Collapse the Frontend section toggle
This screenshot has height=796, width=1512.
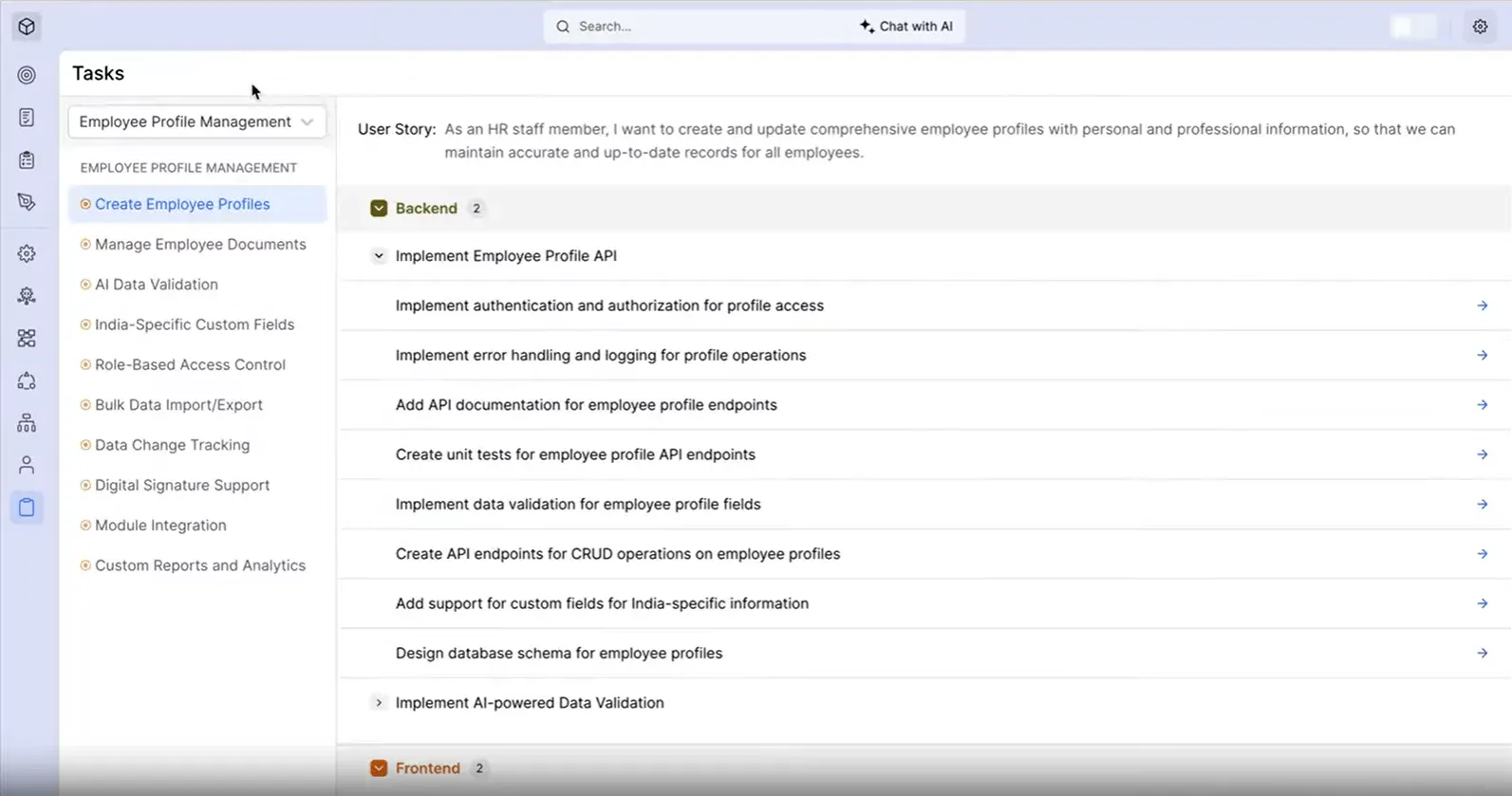tap(379, 768)
